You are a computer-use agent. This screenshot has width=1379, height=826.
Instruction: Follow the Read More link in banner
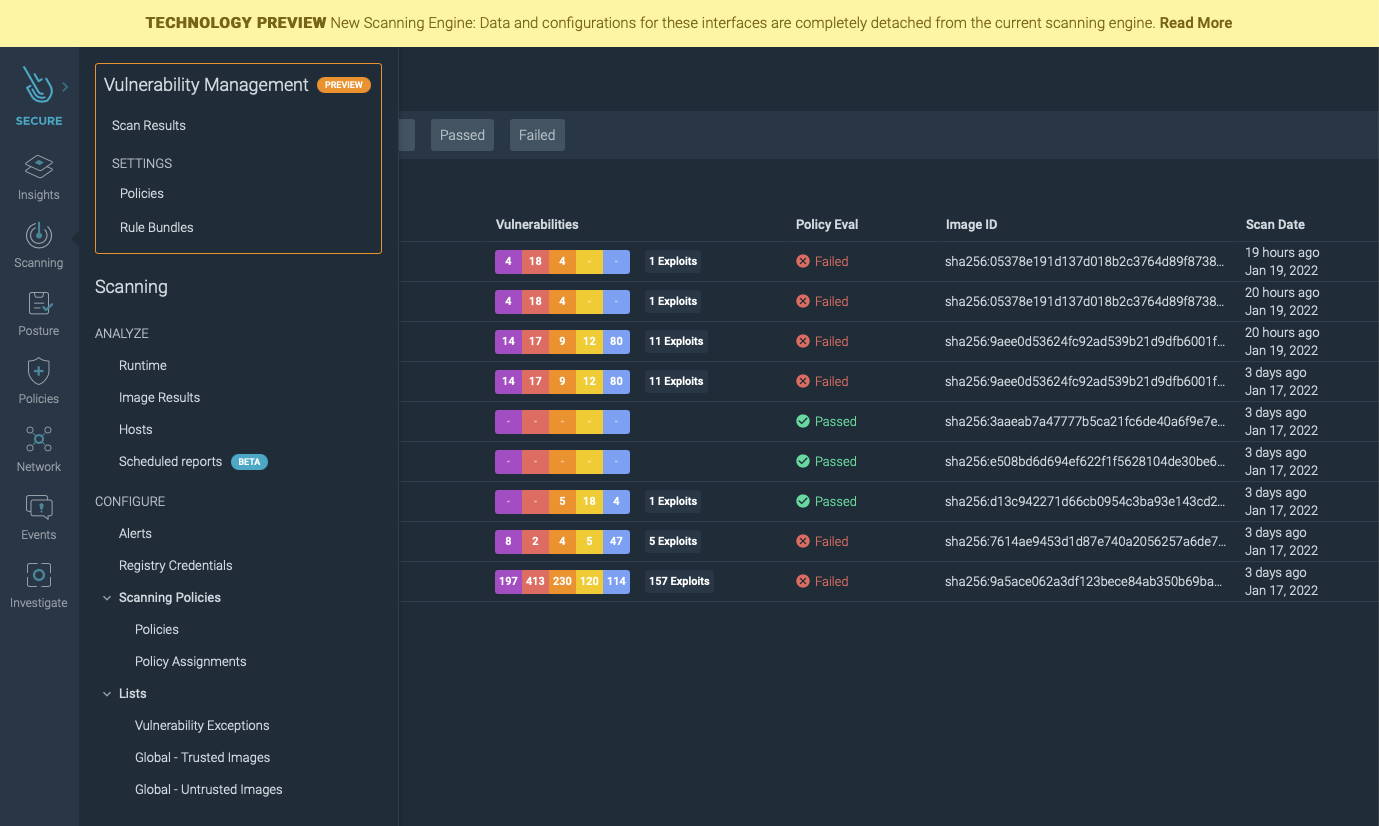click(1196, 23)
